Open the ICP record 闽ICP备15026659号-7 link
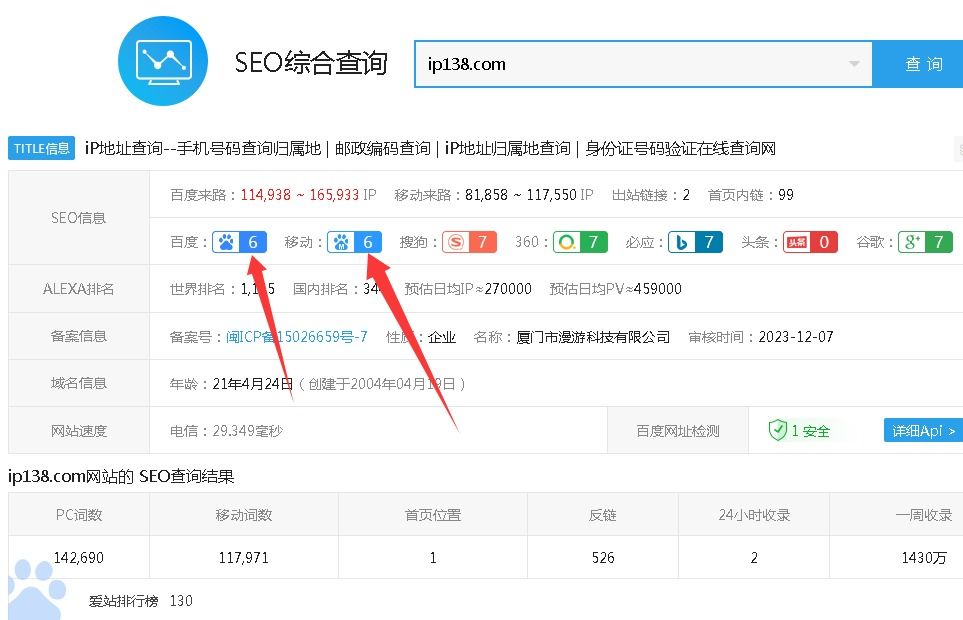This screenshot has height=620, width=963. pos(297,337)
